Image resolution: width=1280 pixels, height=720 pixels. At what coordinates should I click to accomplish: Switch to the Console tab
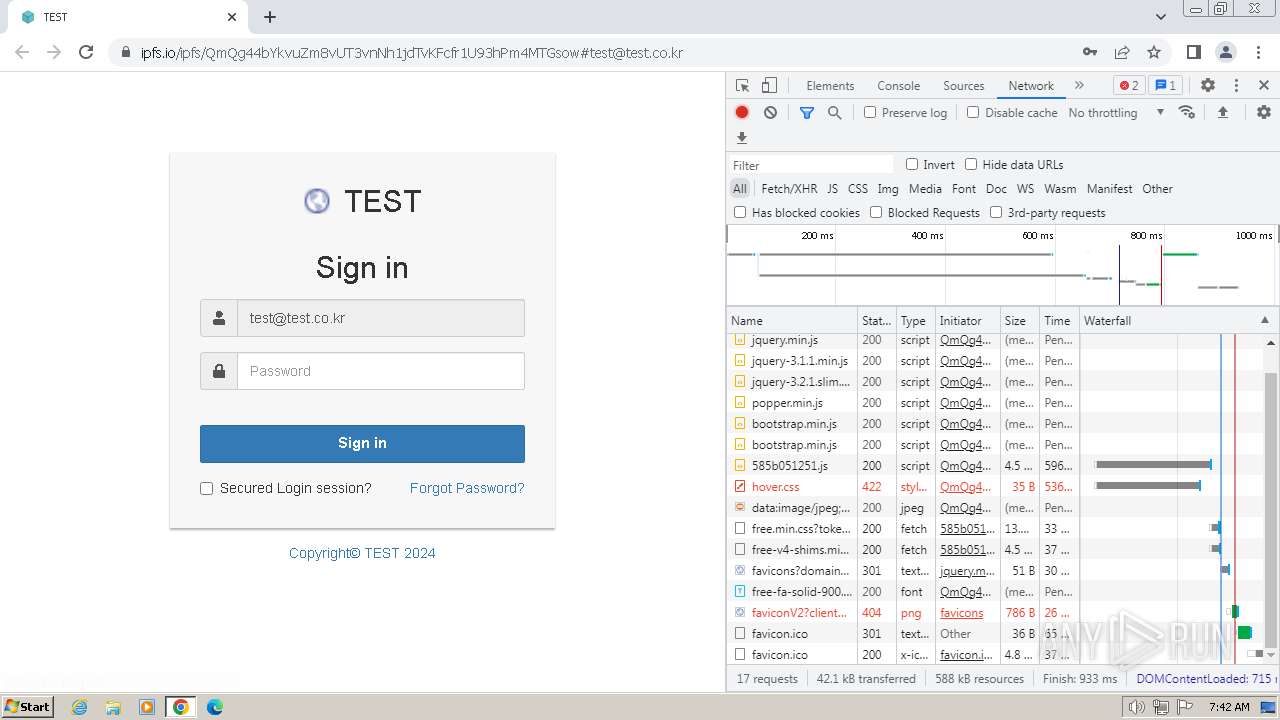(898, 86)
